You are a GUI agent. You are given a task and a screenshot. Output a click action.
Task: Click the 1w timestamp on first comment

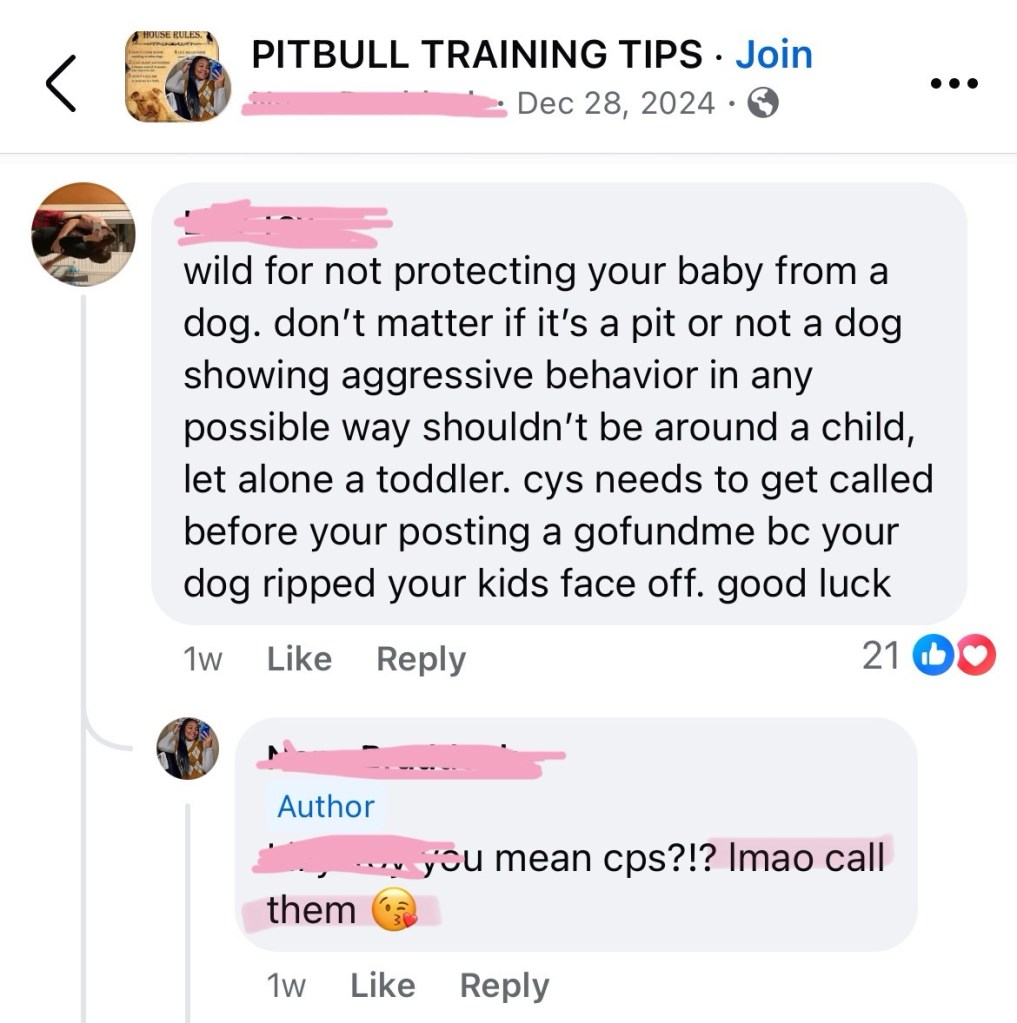pyautogui.click(x=203, y=660)
